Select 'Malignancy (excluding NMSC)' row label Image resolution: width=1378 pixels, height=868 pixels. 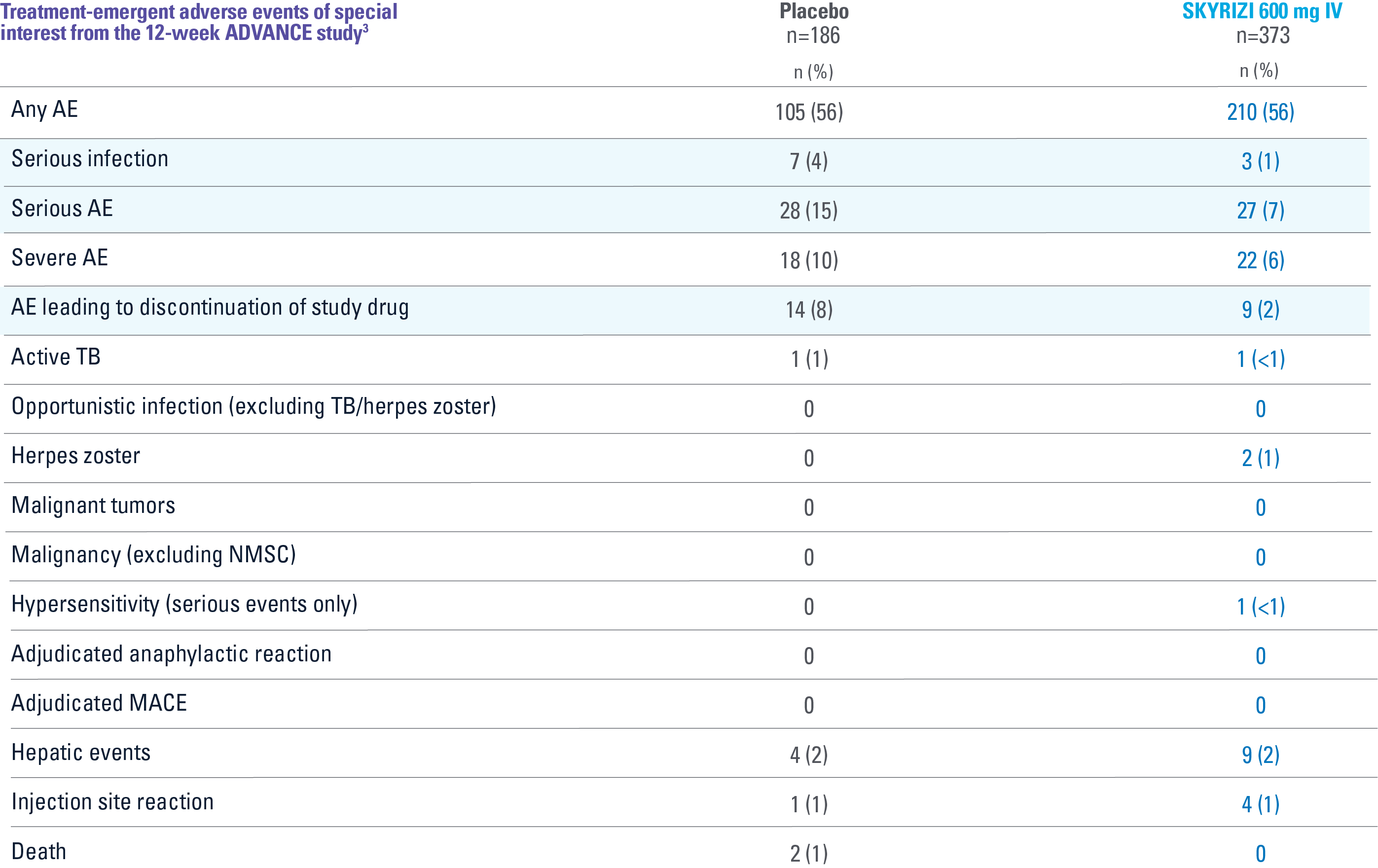point(154,555)
